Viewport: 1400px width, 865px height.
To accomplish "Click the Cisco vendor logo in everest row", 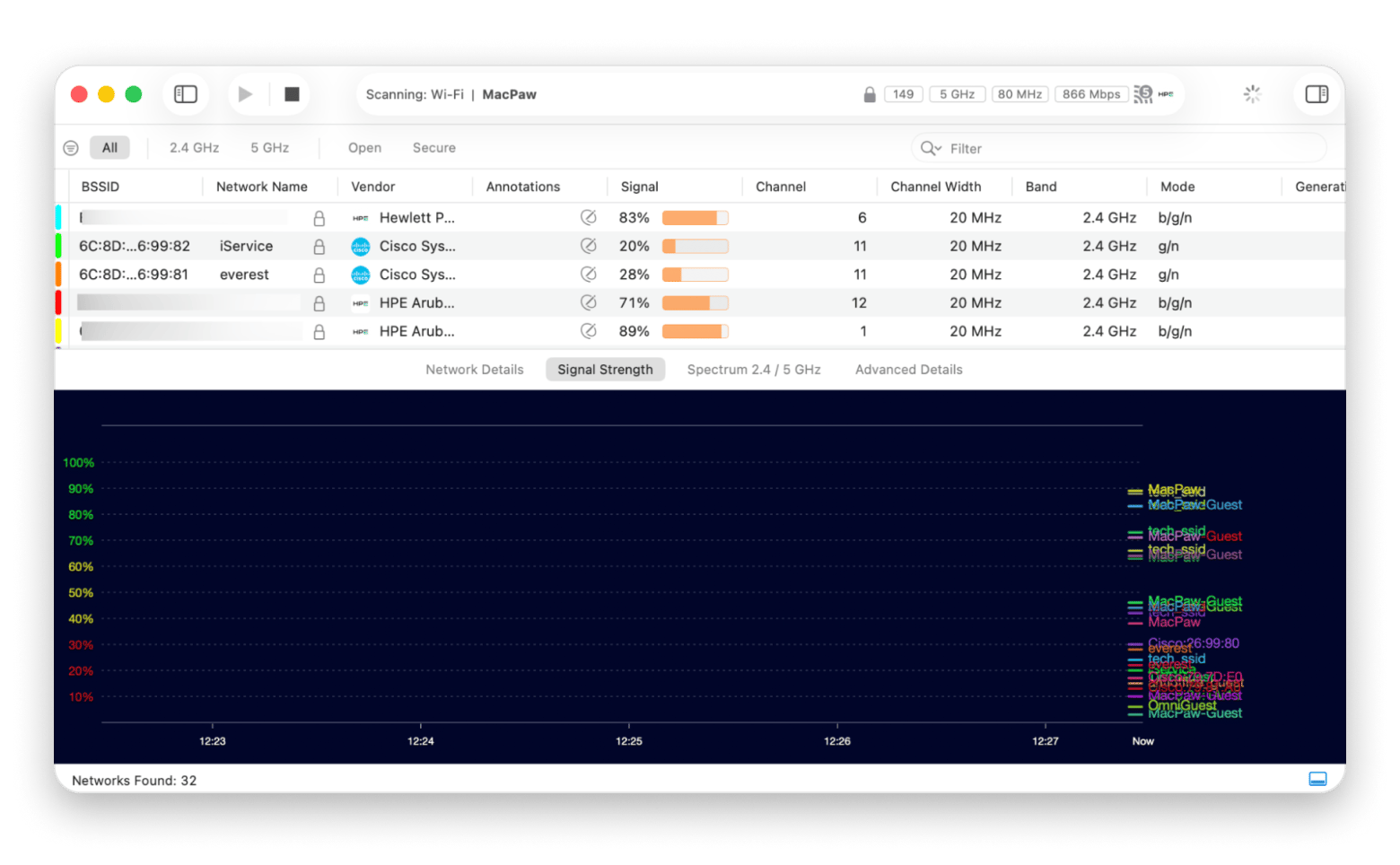I will click(x=361, y=275).
